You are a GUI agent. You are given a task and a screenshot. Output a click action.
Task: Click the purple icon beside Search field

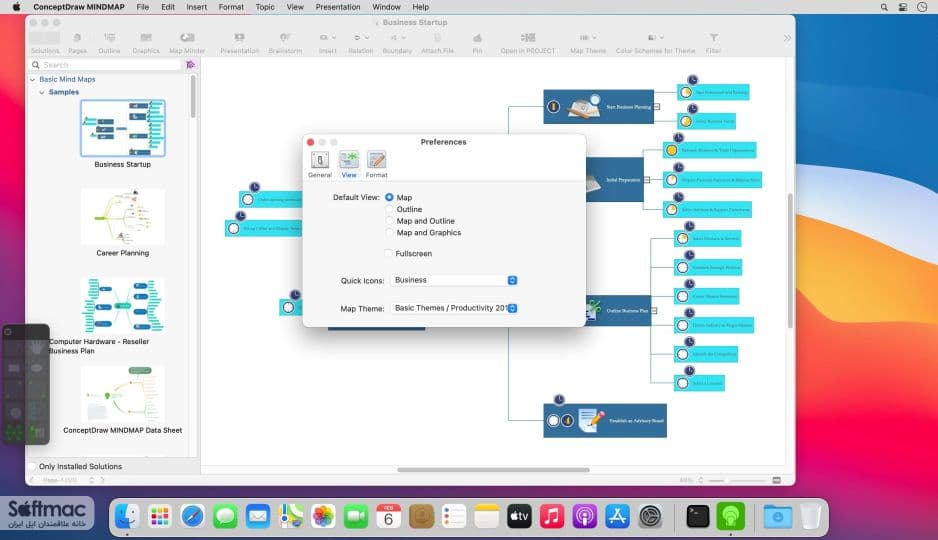click(190, 65)
